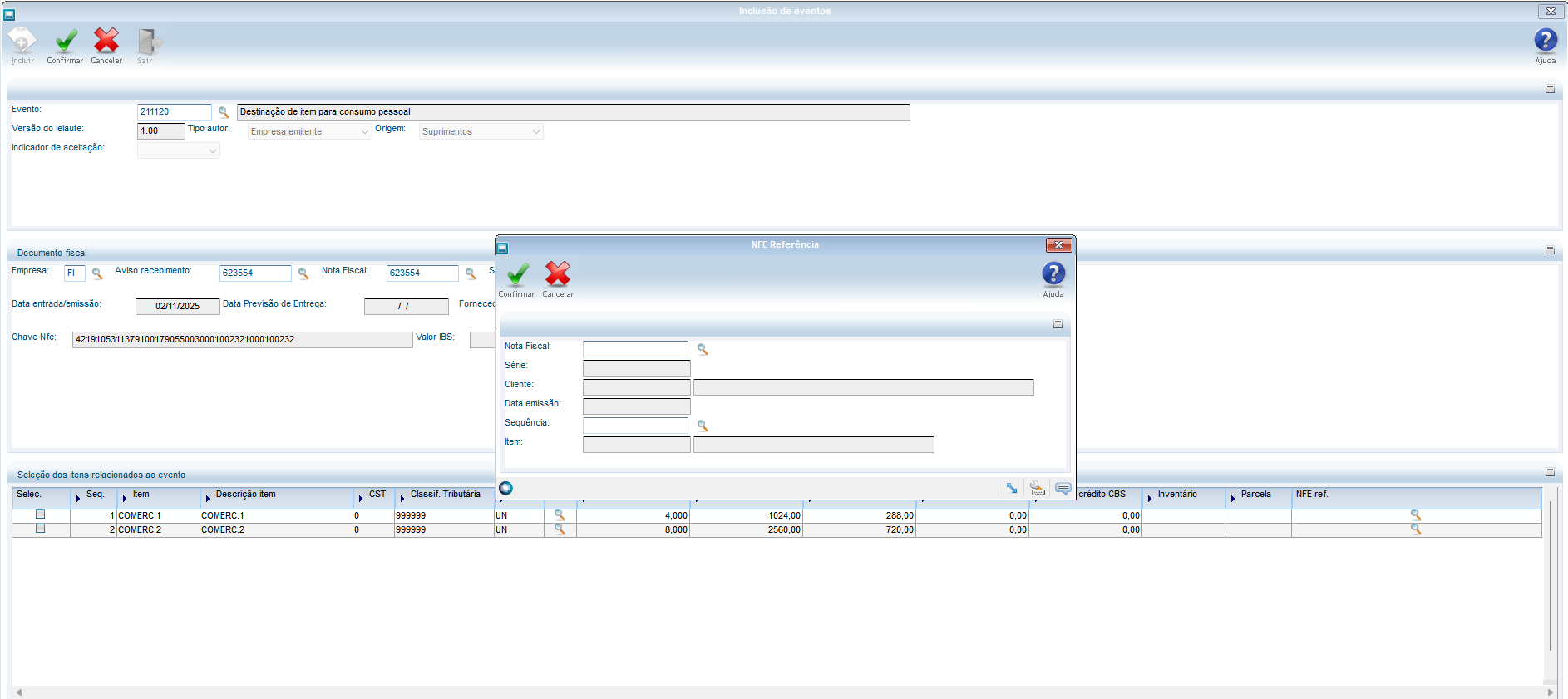
Task: Select the quantity cell 4,000
Action: pos(634,516)
